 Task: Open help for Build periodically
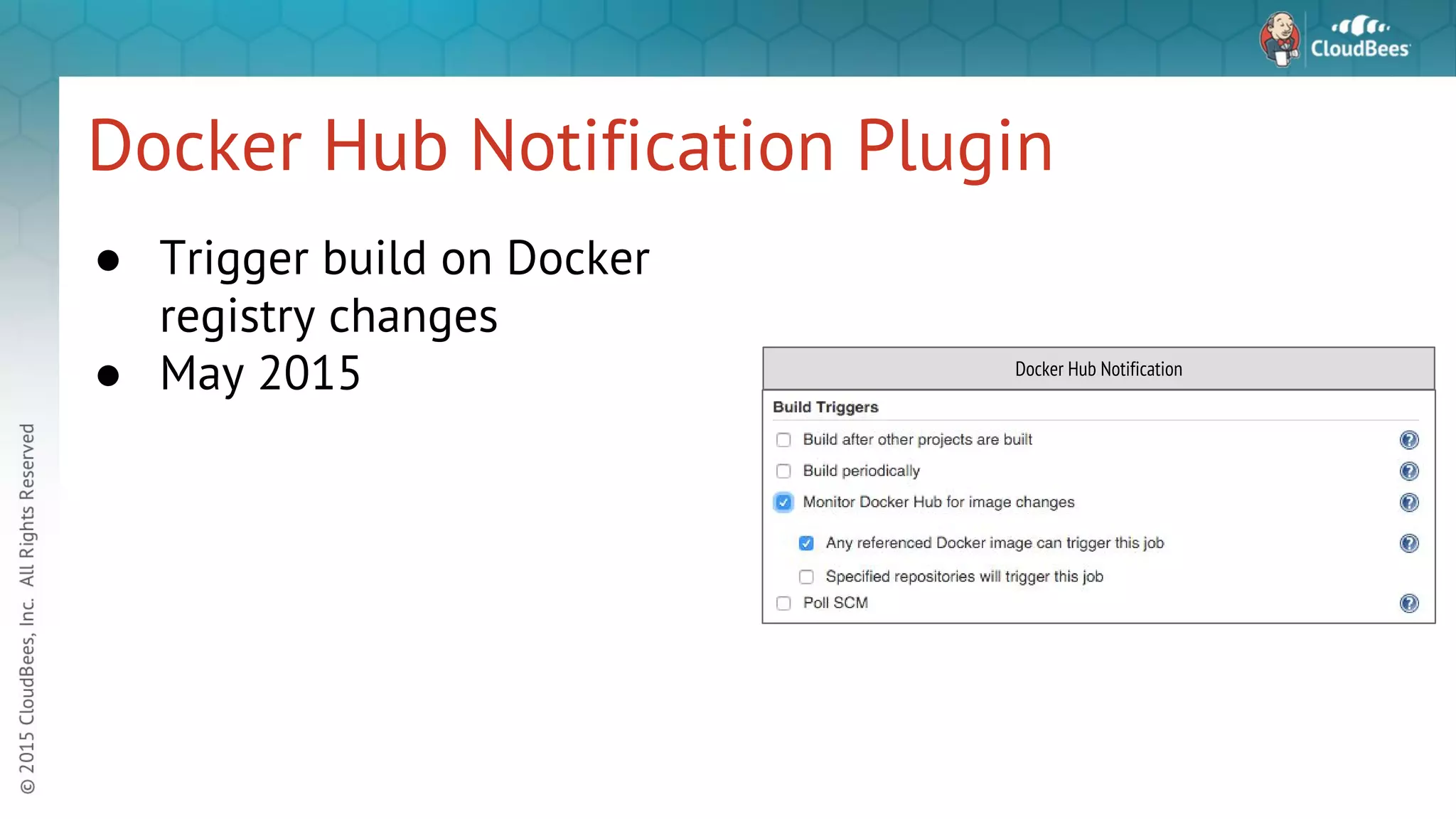[1408, 471]
